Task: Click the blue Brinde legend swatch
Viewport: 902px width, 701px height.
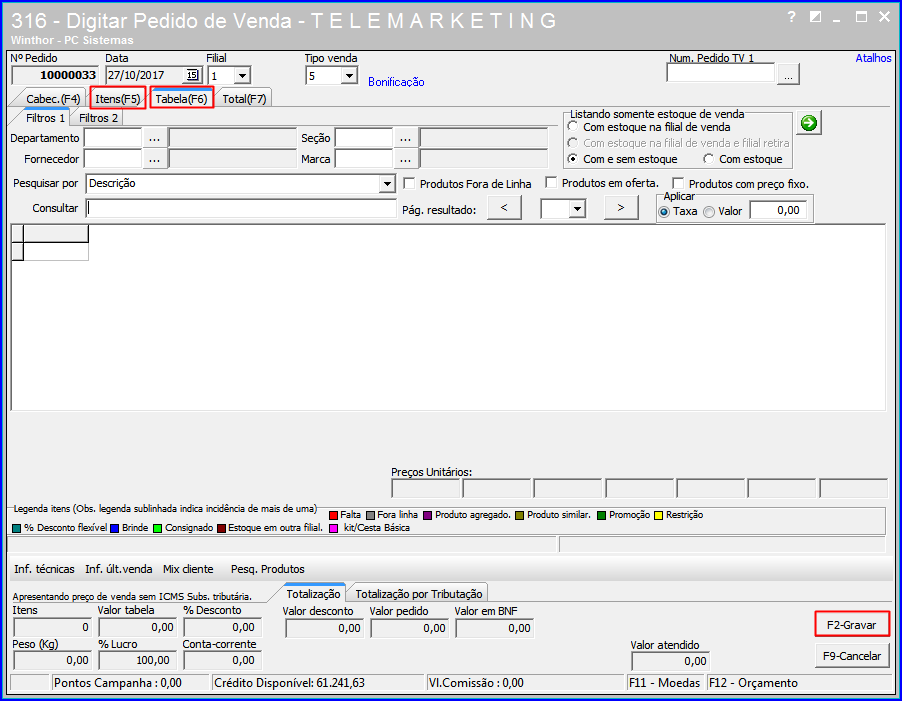Action: (x=114, y=528)
